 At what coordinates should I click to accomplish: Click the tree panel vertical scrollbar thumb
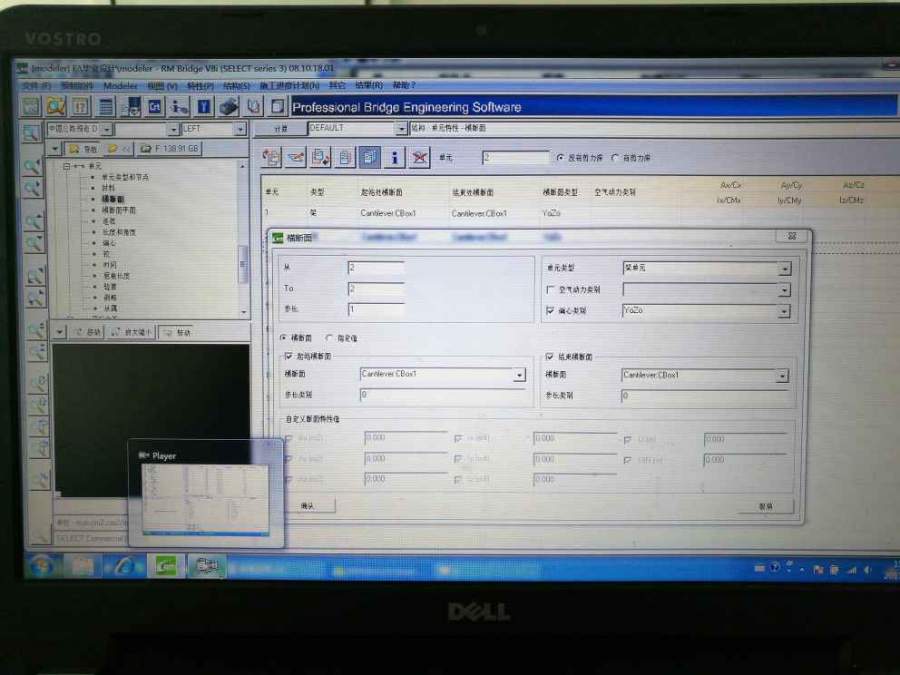pyautogui.click(x=243, y=263)
